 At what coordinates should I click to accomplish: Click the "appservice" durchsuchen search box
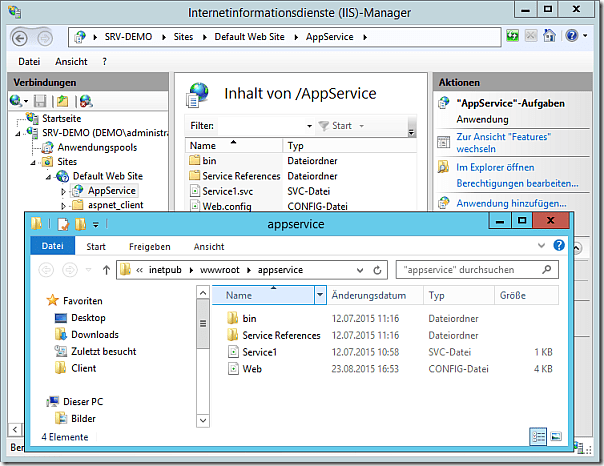click(x=477, y=270)
